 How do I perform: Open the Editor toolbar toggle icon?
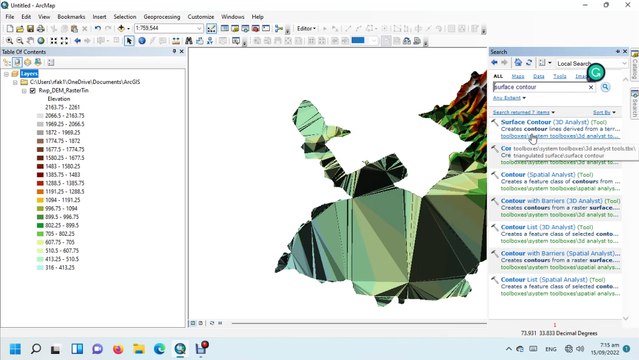pyautogui.click(x=211, y=29)
